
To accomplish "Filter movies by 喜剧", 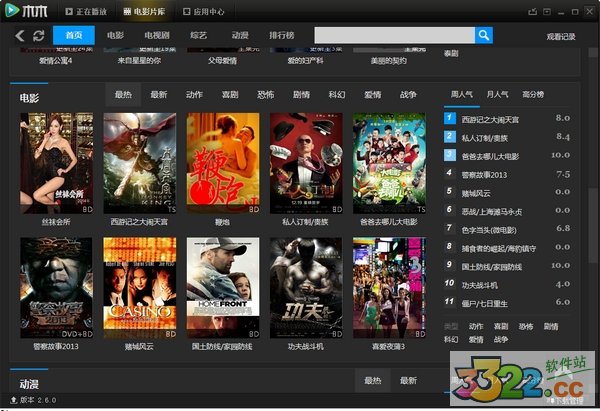I will click(x=230, y=95).
